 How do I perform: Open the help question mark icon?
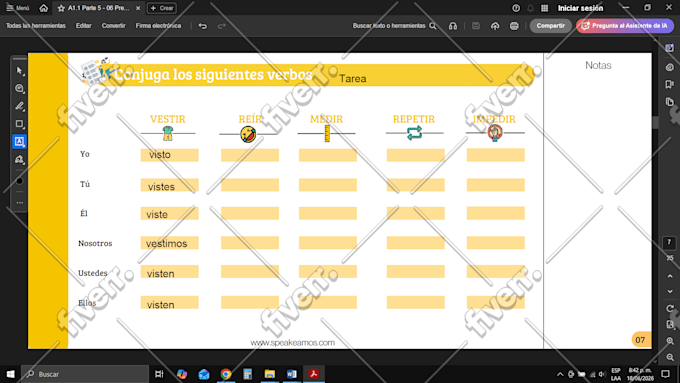coord(516,8)
